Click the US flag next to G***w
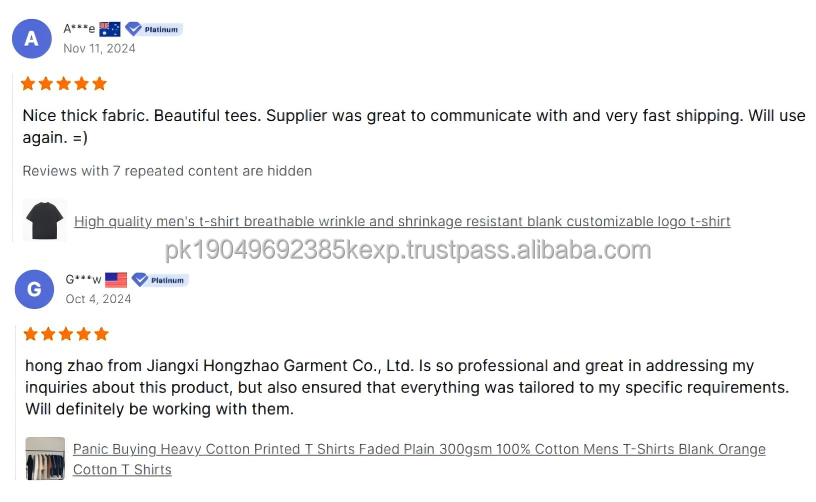816x502 pixels. pyautogui.click(x=116, y=279)
